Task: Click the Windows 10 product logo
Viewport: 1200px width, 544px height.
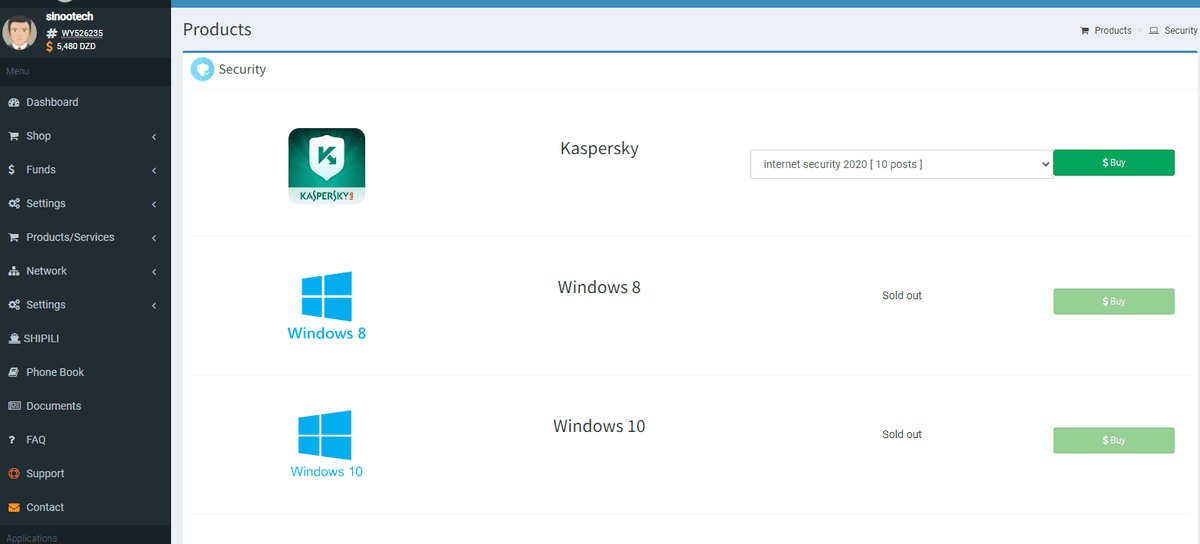Action: (326, 444)
